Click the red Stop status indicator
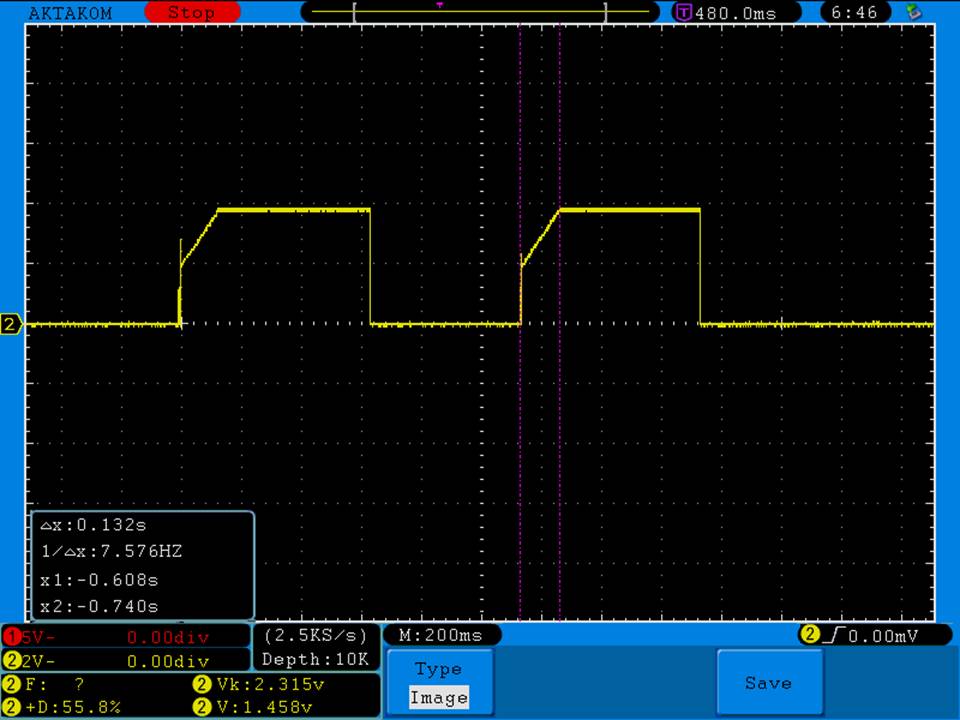This screenshot has height=720, width=960. point(192,13)
